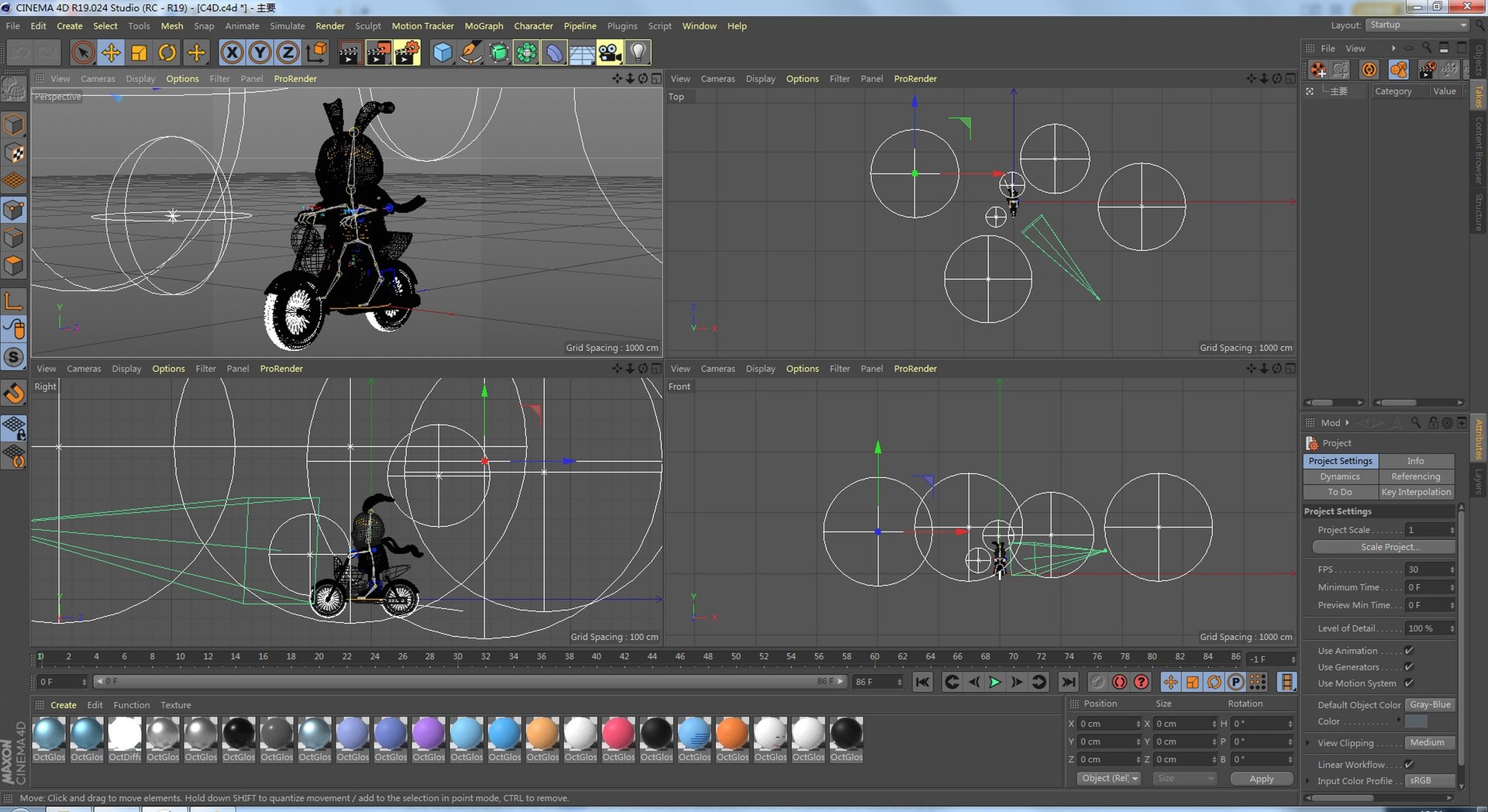Screen dimensions: 1488x812
Task: Click the Enable Axis L-shaped icon
Action: 14,301
